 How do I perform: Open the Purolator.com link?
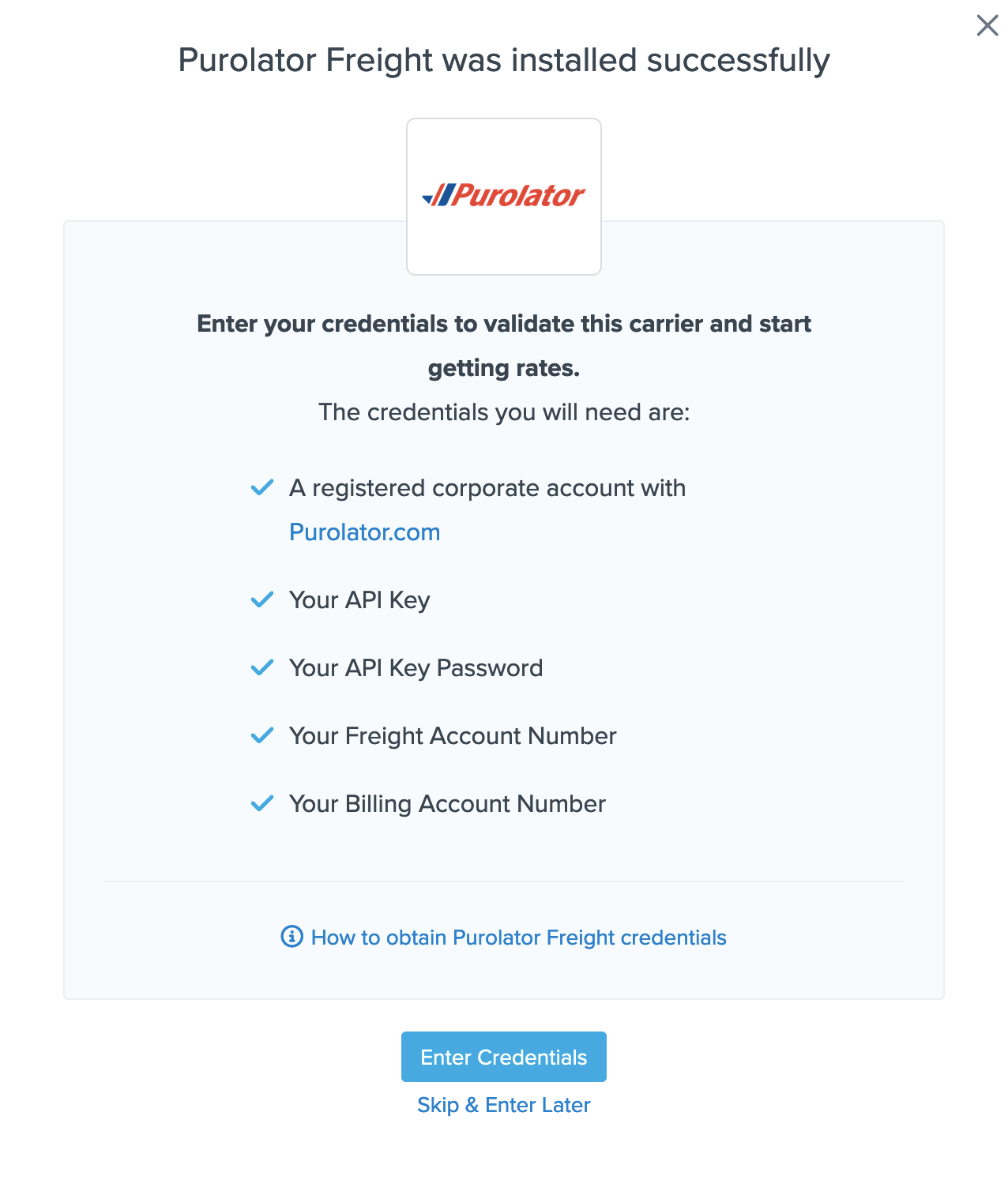(x=364, y=532)
